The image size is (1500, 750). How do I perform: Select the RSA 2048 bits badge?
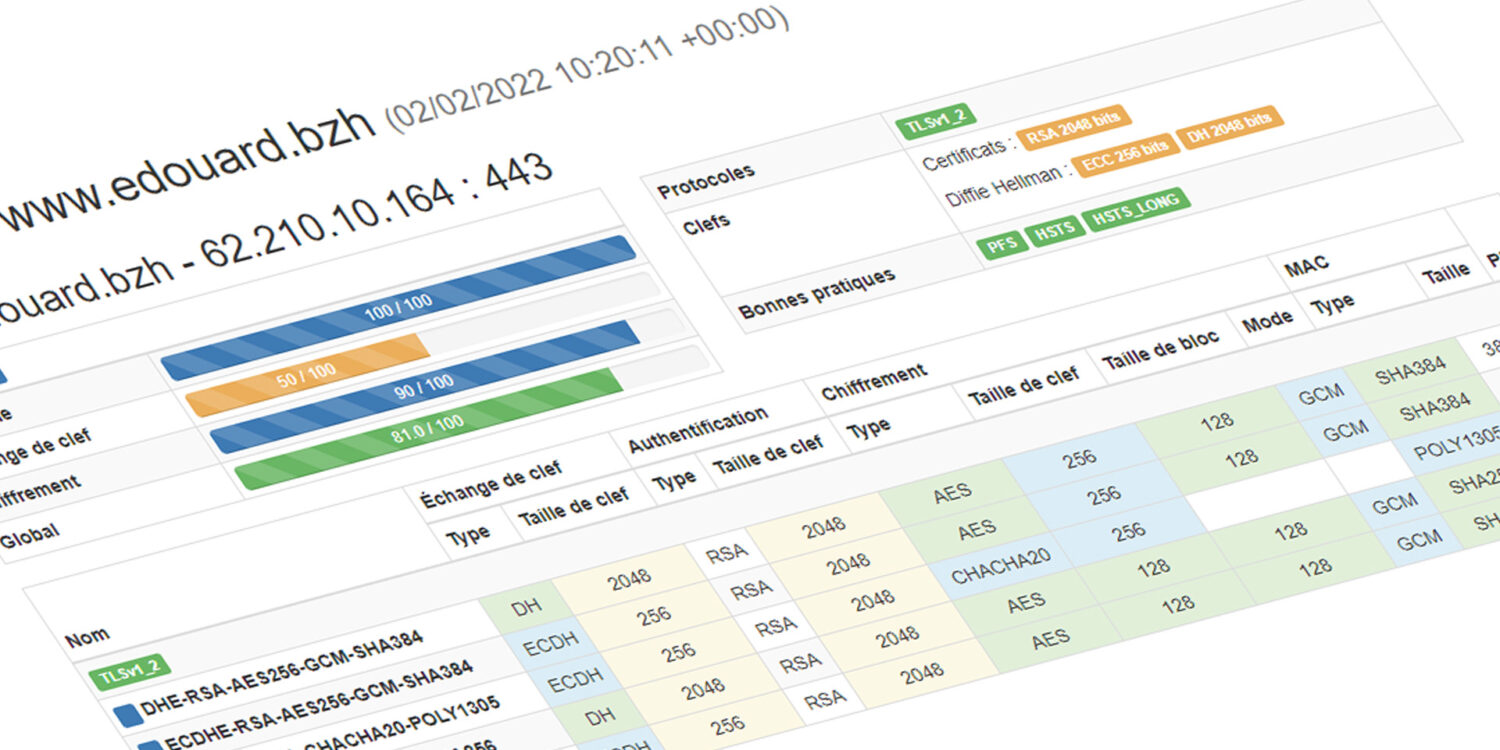tap(1074, 129)
